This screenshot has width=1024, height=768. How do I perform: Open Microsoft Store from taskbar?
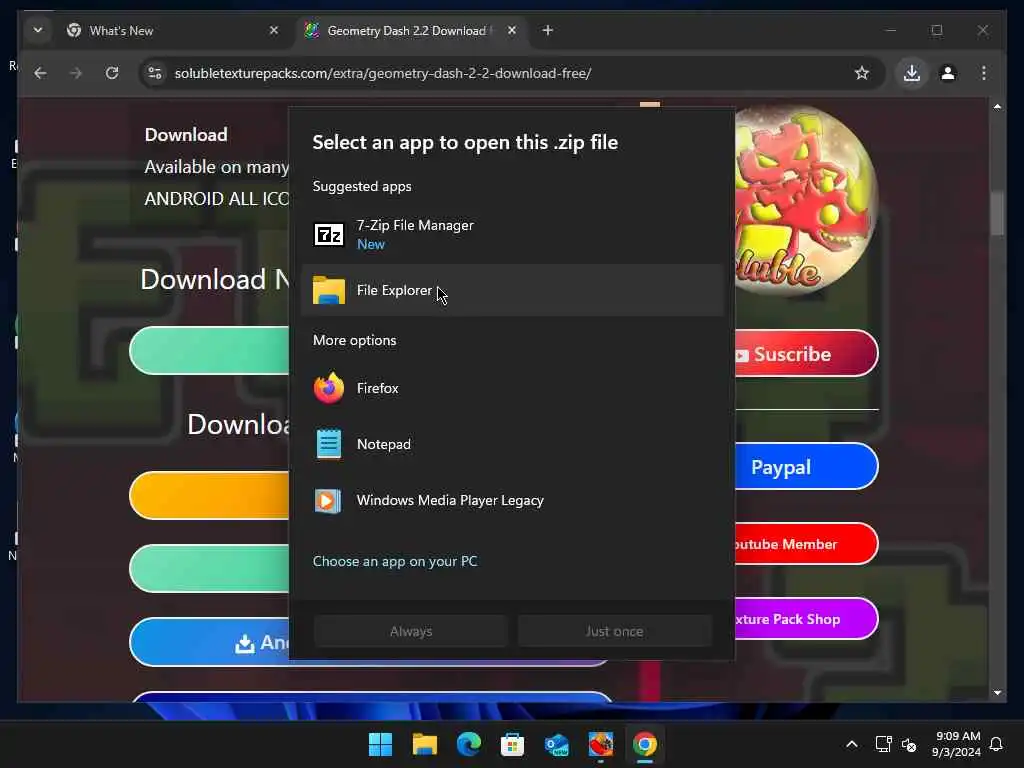coord(513,744)
